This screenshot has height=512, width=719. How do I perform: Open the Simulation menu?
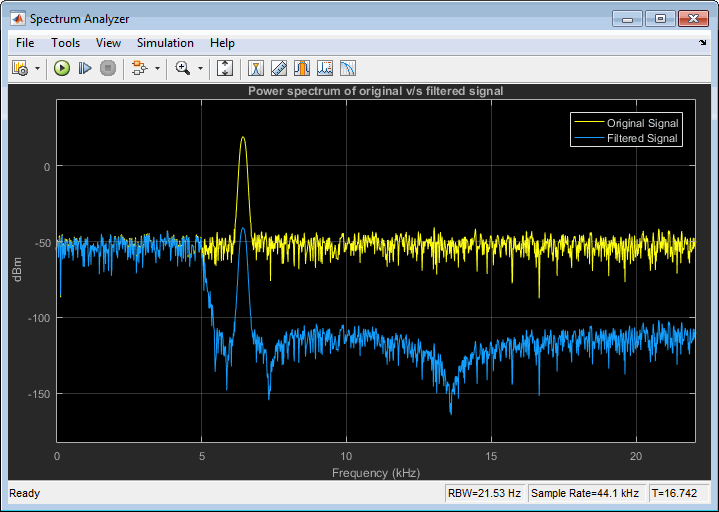point(165,43)
